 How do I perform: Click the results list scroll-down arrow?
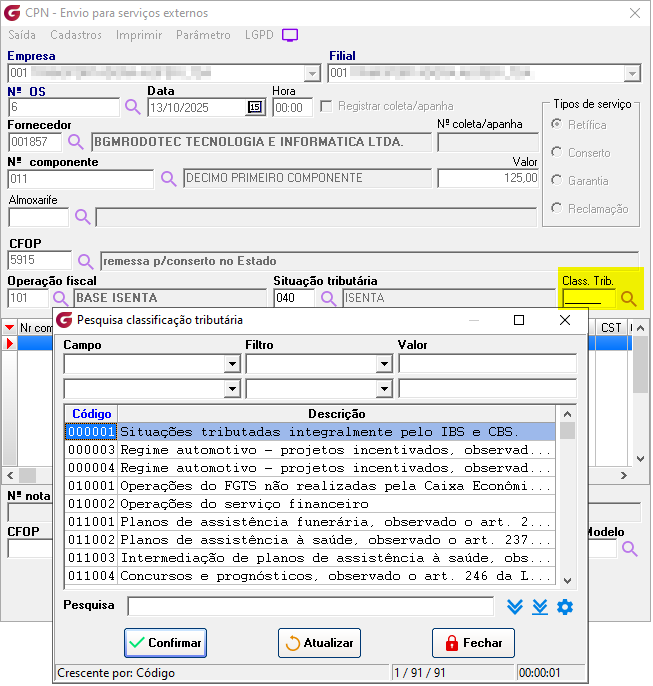pos(567,581)
